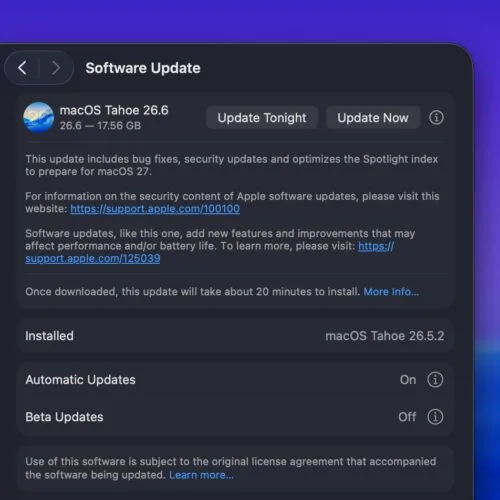Click the Automatic Updates 'On' value
500x500 pixels.
click(408, 380)
